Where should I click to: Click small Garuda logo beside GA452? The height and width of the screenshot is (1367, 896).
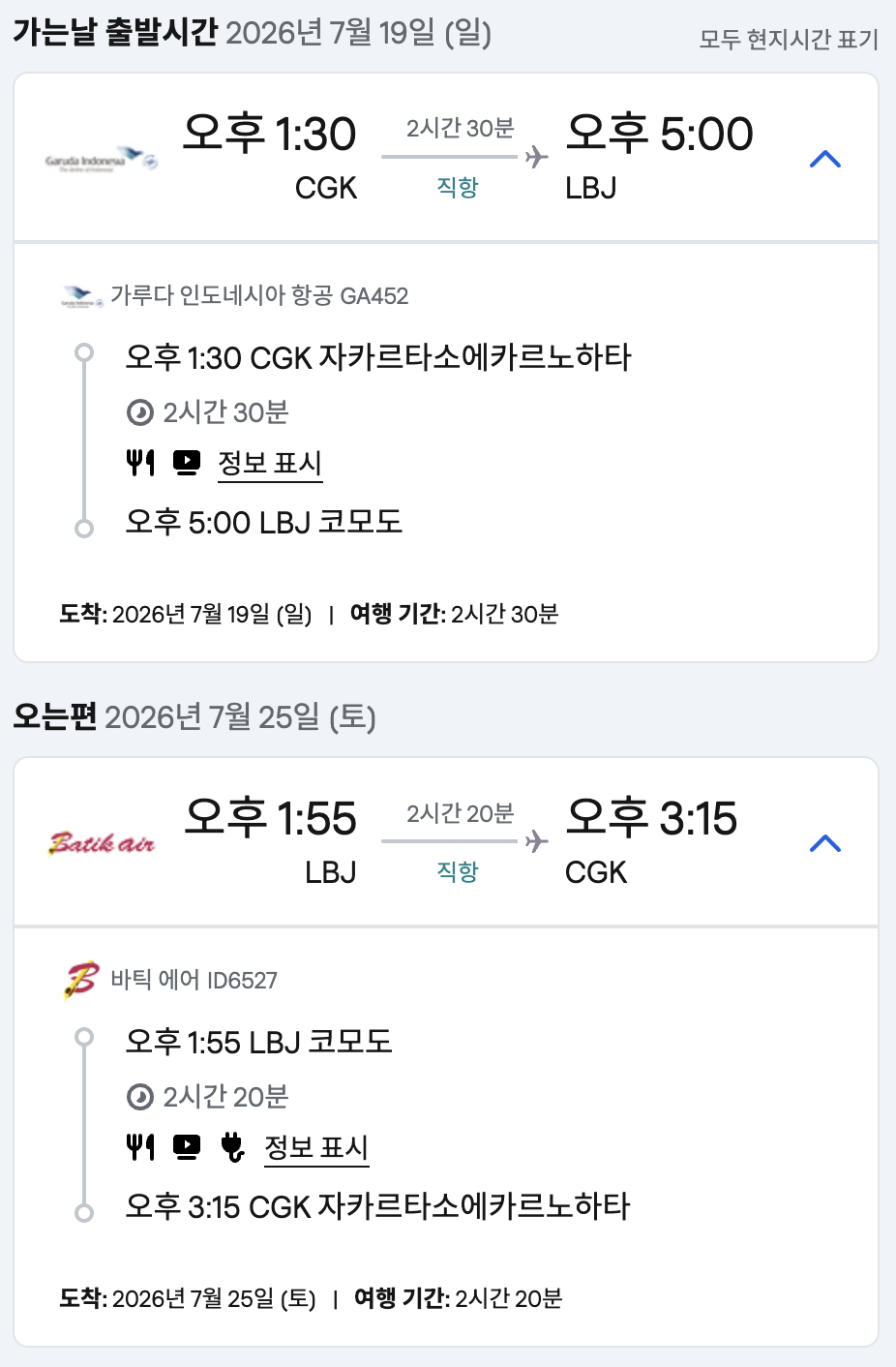tap(82, 296)
